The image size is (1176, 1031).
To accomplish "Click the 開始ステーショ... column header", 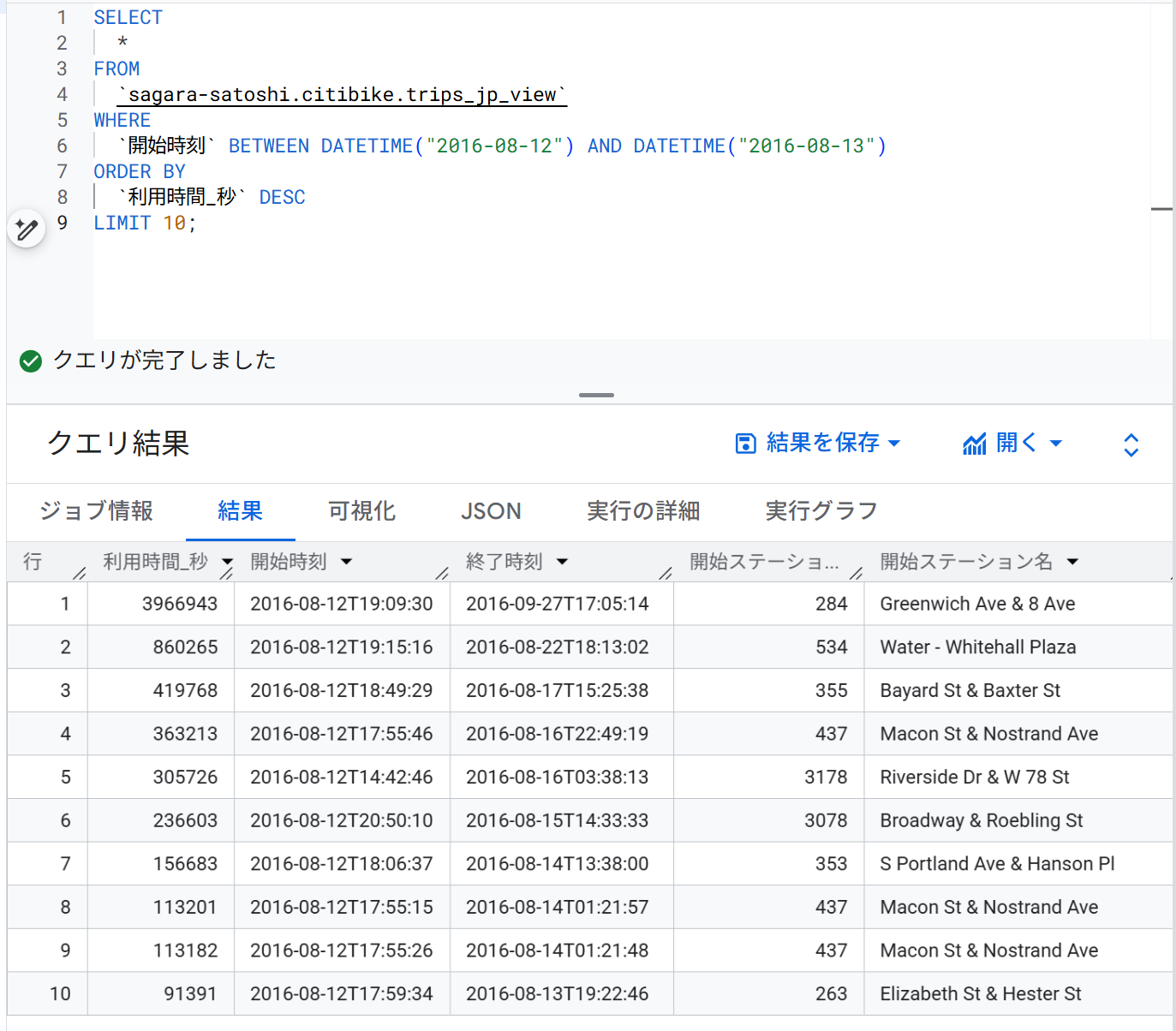I will (x=764, y=562).
